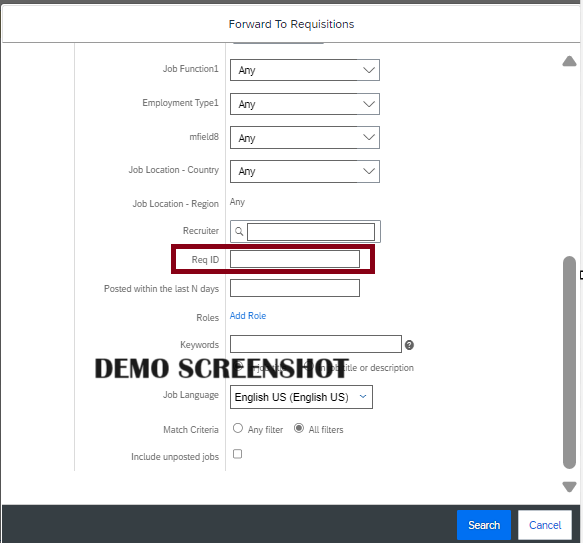
Task: Enable Include unposted jobs checkbox
Action: click(237, 454)
